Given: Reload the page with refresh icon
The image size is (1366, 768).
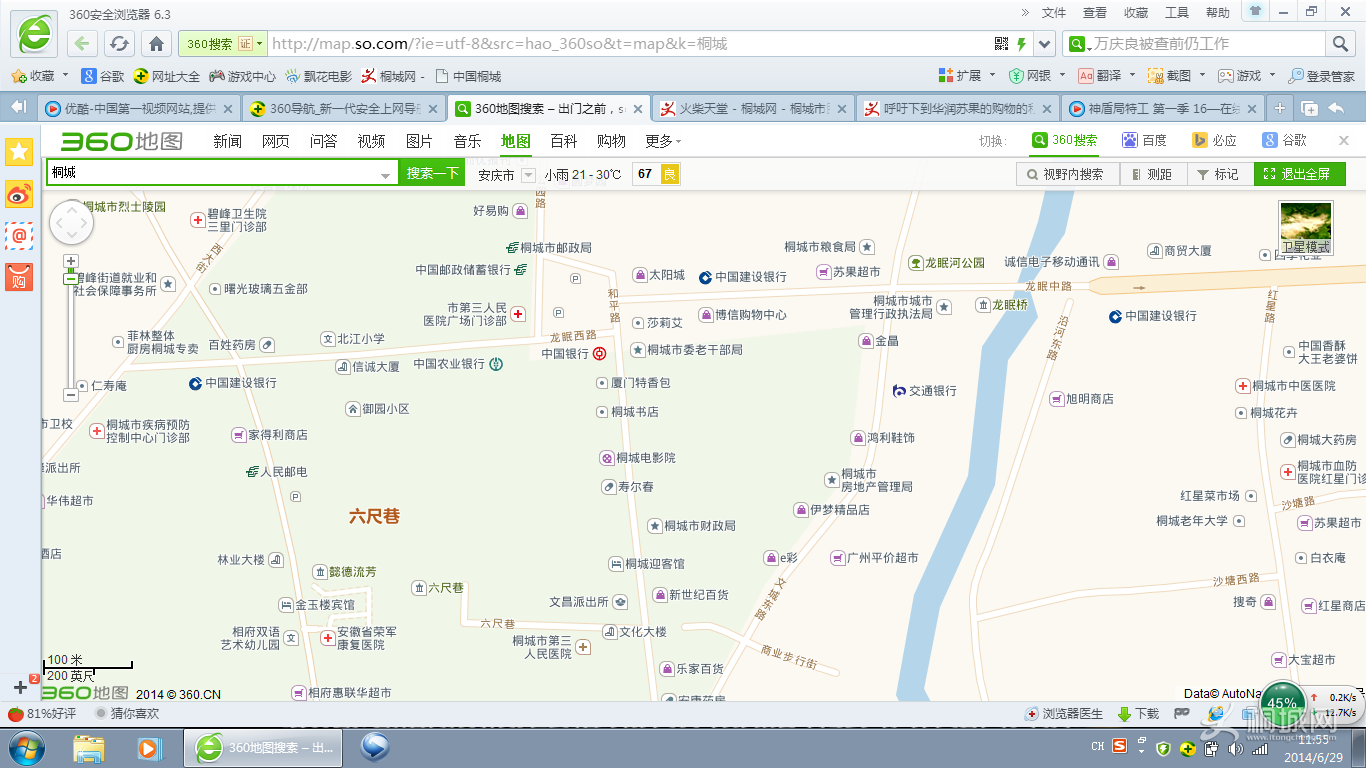Looking at the screenshot, I should coord(120,44).
